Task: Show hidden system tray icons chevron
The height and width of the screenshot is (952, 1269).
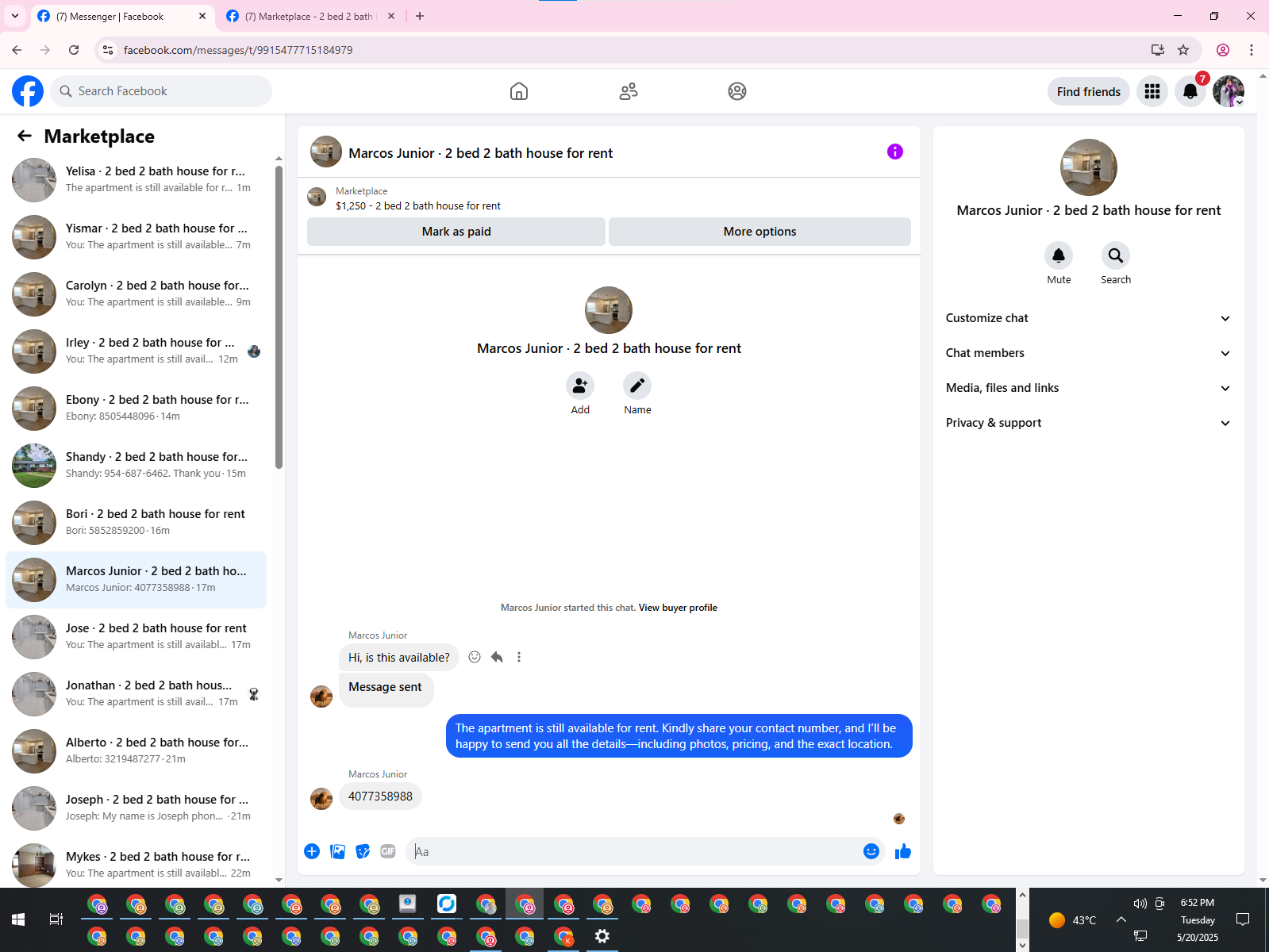Action: pyautogui.click(x=1121, y=919)
